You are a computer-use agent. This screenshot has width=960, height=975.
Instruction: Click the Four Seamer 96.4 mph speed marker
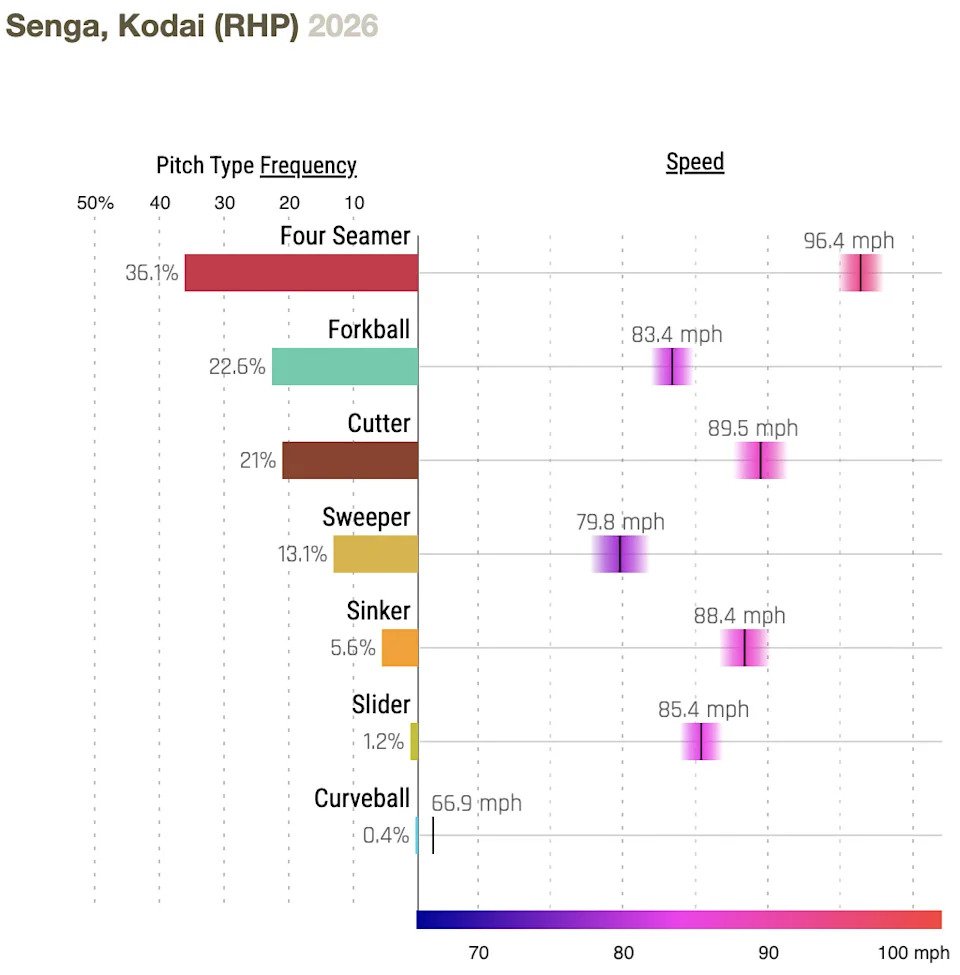861,273
